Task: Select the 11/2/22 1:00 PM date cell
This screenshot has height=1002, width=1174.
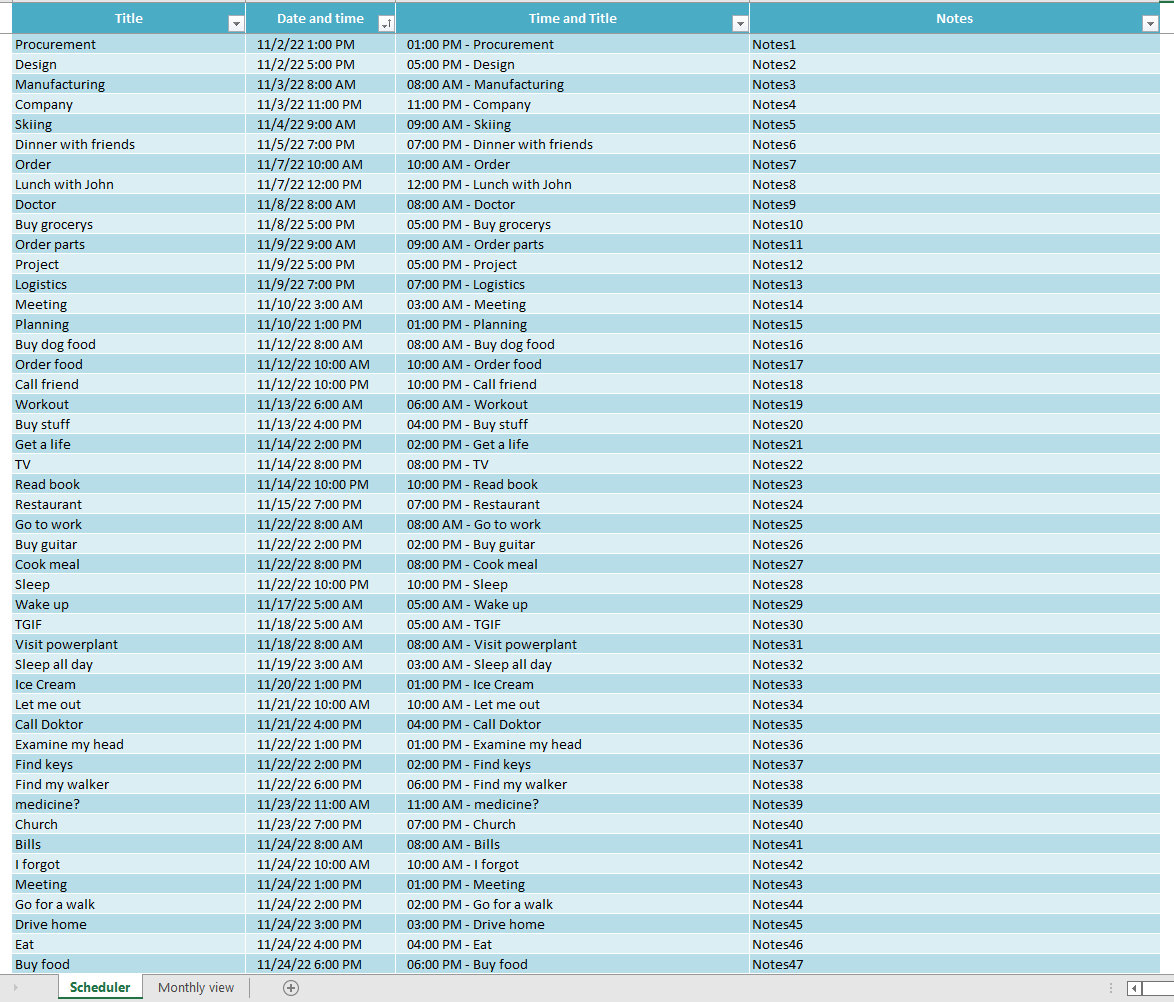Action: tap(320, 44)
